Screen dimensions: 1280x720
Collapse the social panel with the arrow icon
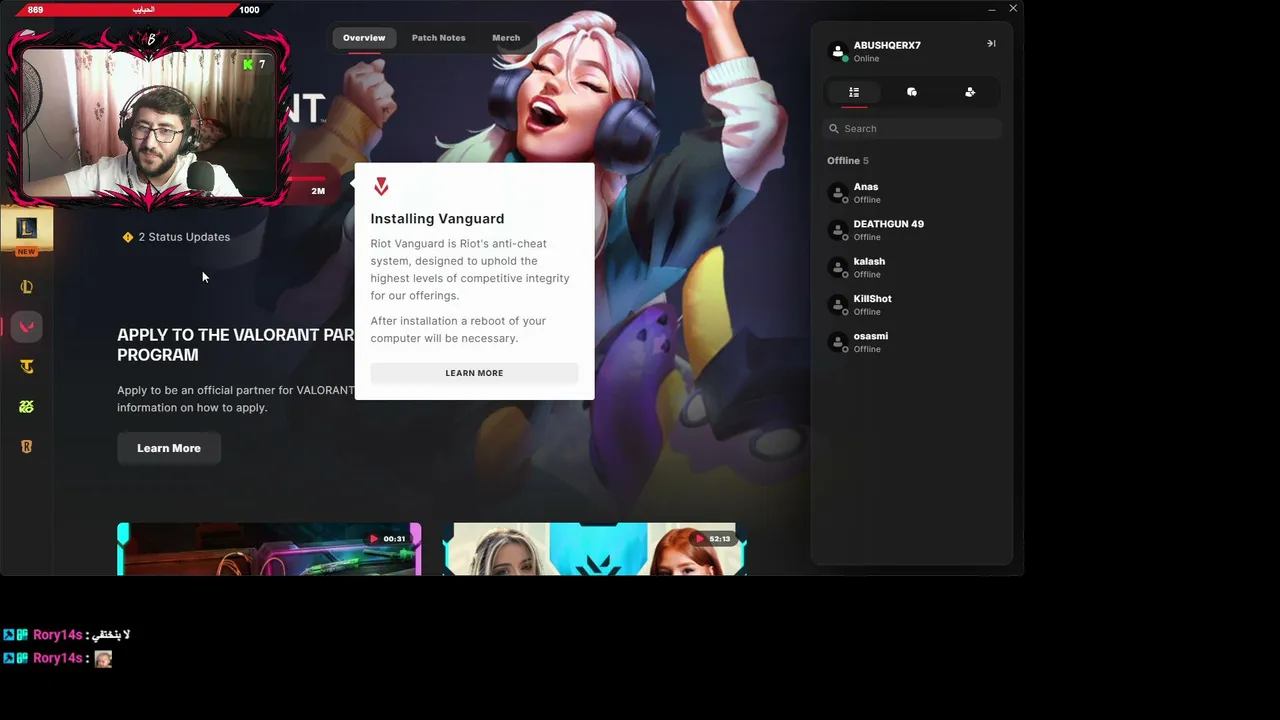click(x=991, y=43)
